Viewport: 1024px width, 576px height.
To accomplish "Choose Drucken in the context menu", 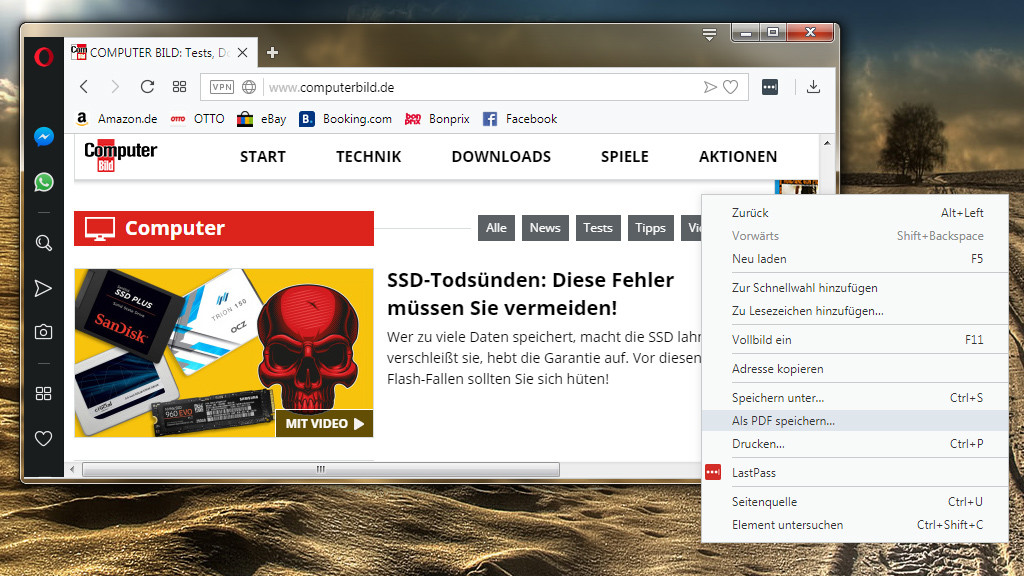I will pyautogui.click(x=855, y=443).
